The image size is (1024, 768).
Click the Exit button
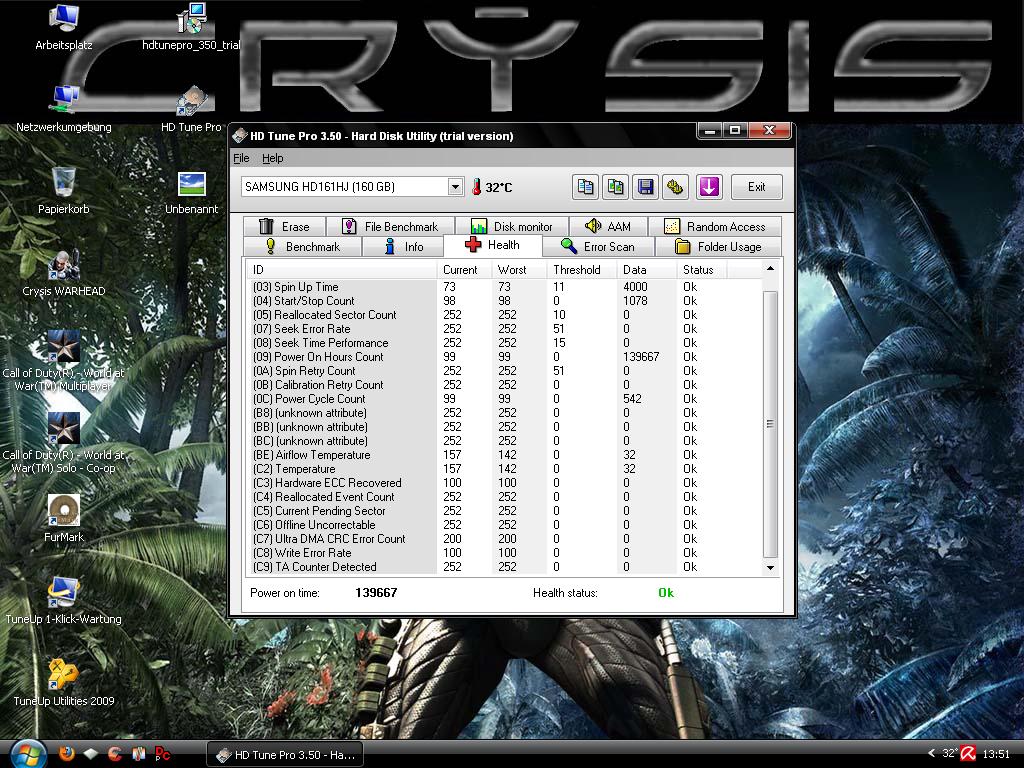click(756, 187)
